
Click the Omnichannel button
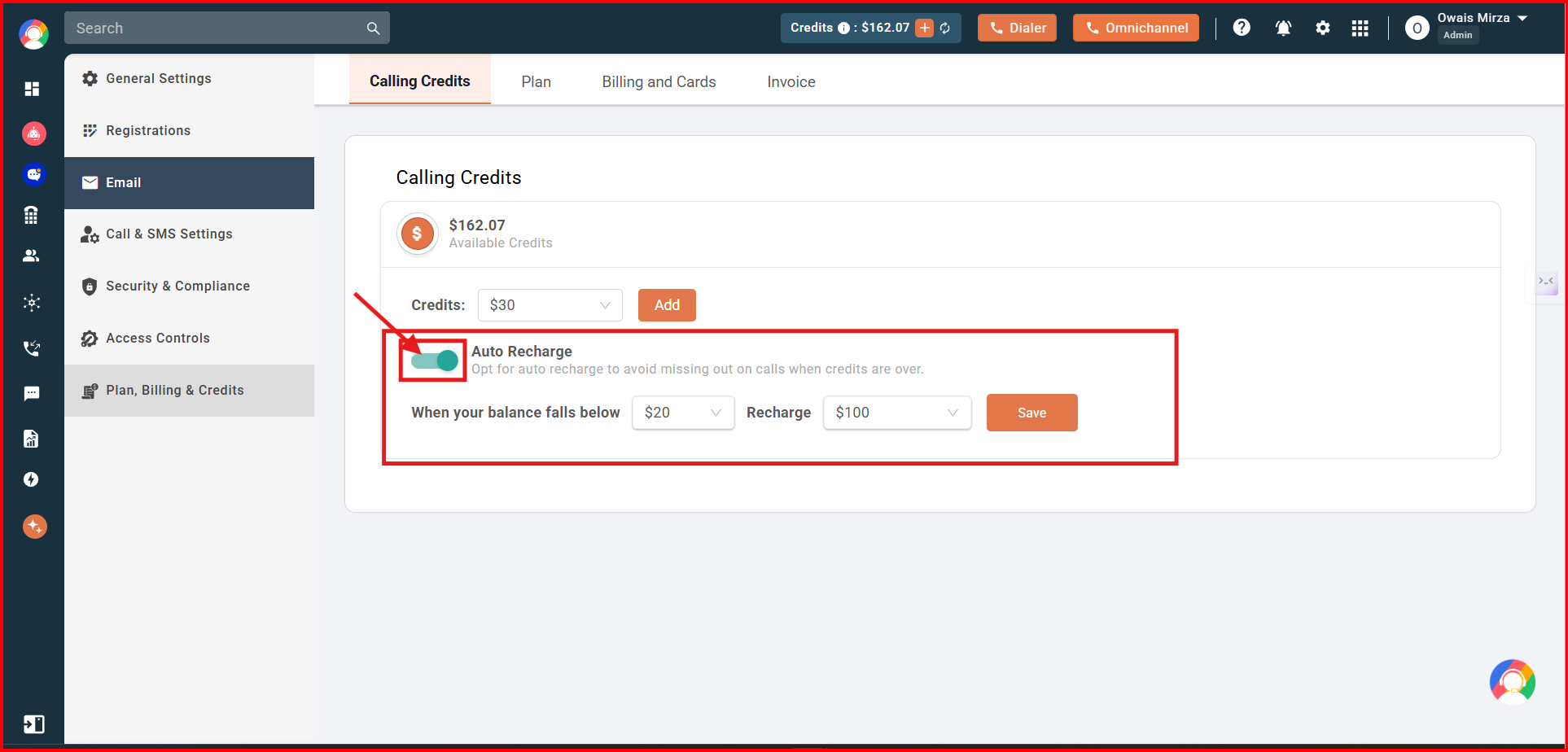[1136, 28]
